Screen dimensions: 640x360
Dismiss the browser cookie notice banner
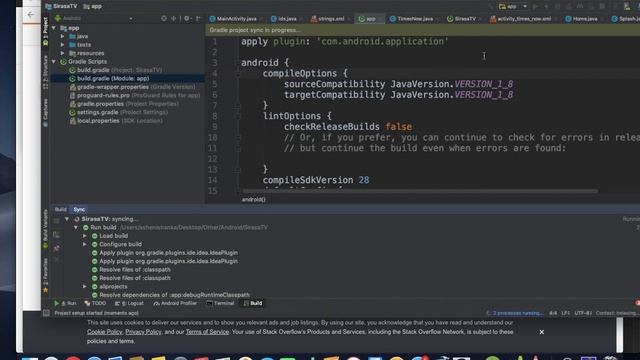coord(542,332)
